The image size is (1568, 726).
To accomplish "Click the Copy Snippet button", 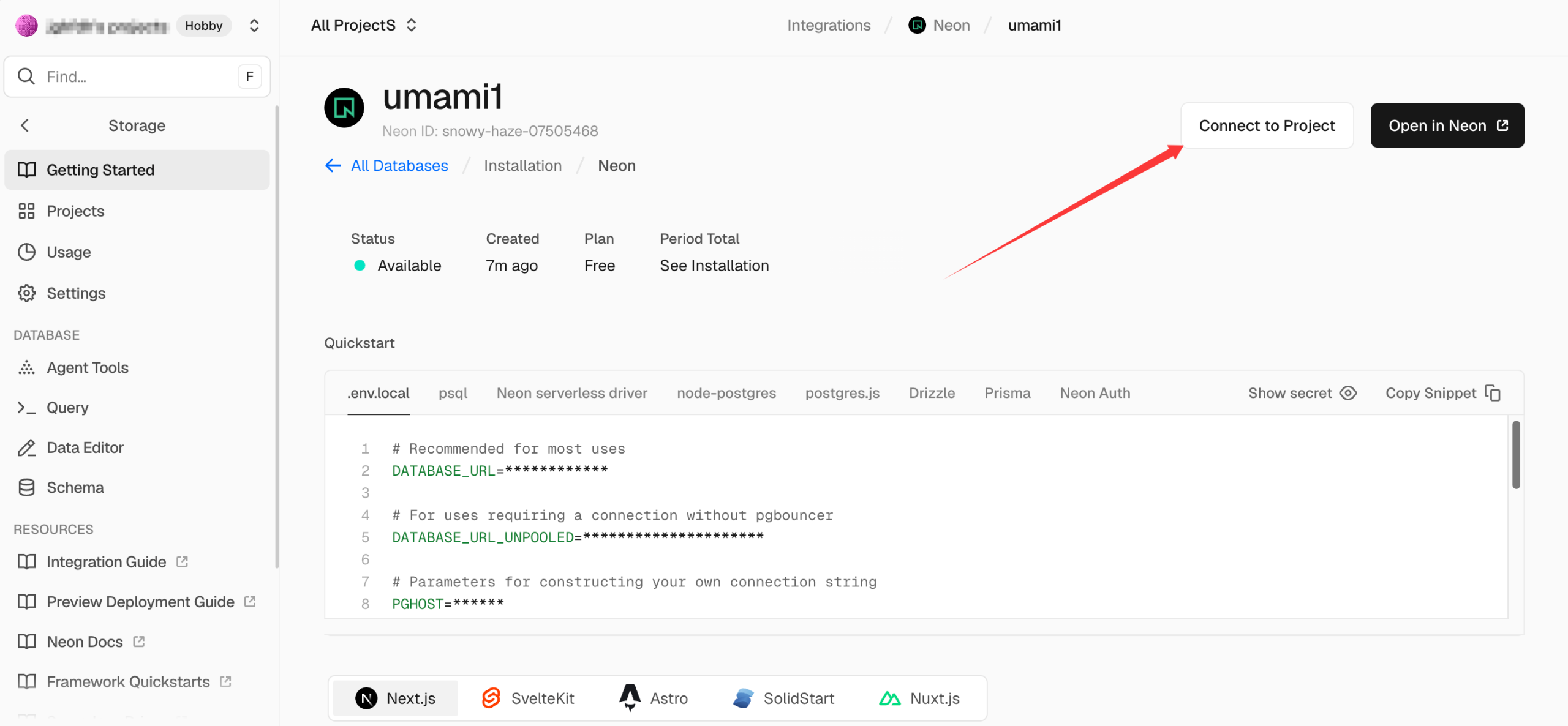I will [x=1443, y=393].
